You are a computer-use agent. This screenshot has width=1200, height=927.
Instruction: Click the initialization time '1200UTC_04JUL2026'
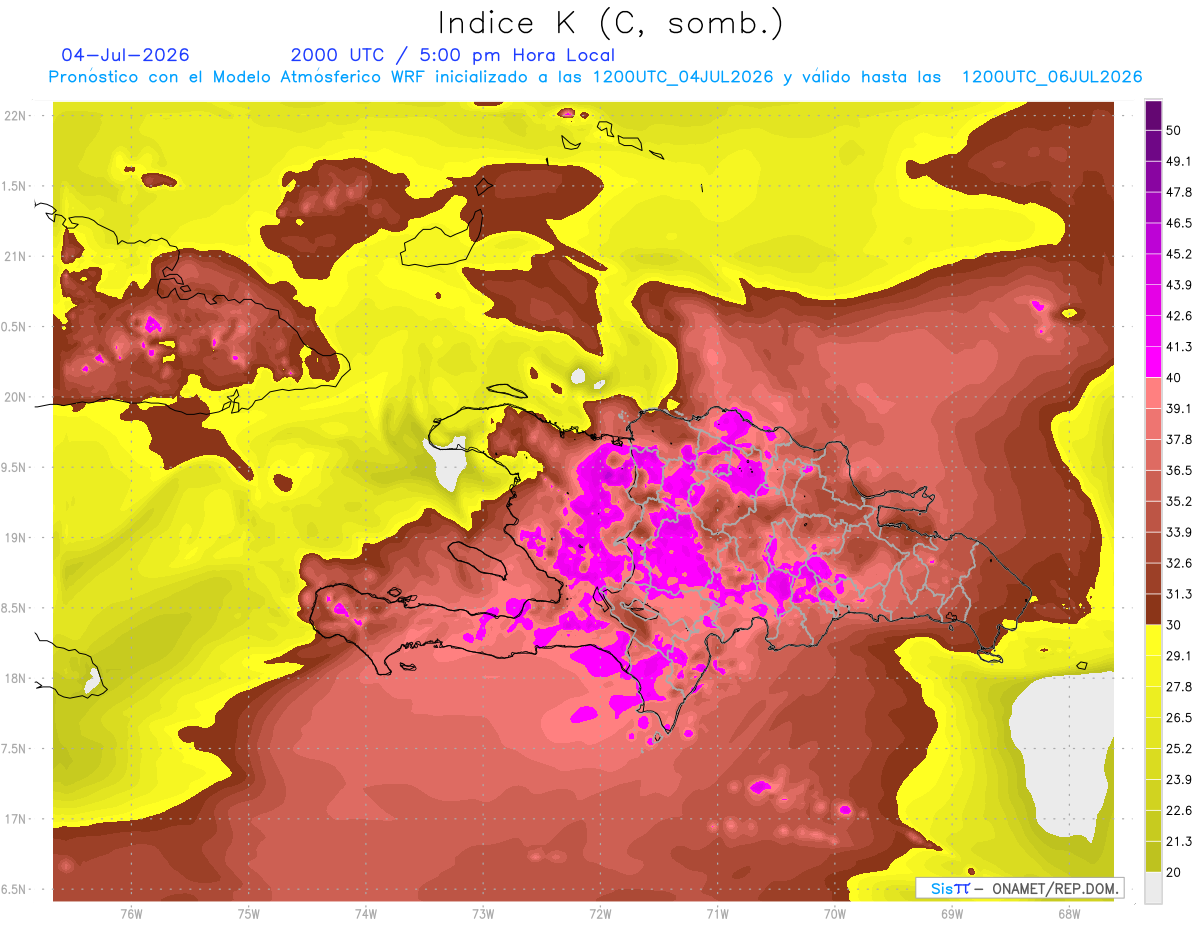coord(683,77)
